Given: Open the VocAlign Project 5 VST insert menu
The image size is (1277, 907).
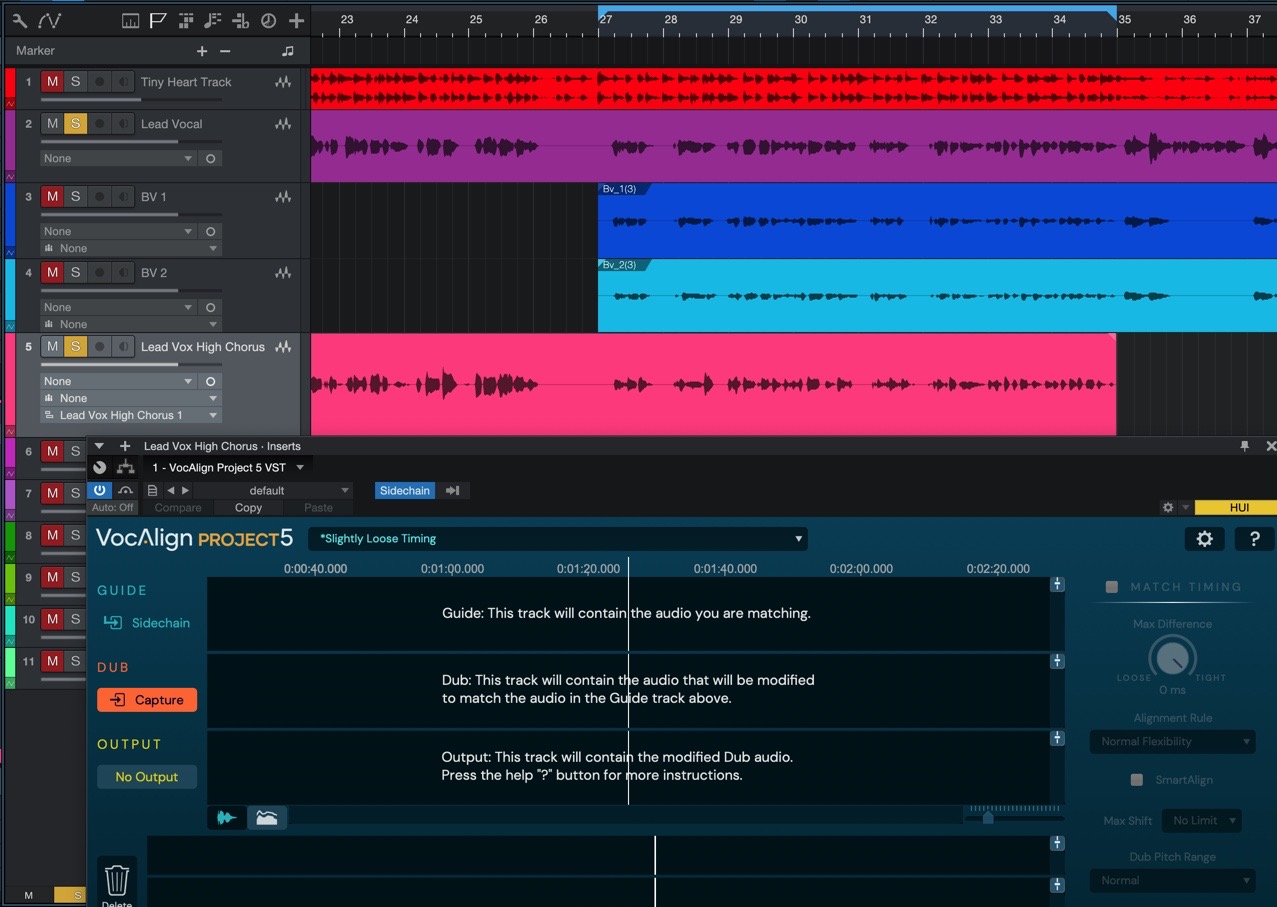Looking at the screenshot, I should (228, 467).
